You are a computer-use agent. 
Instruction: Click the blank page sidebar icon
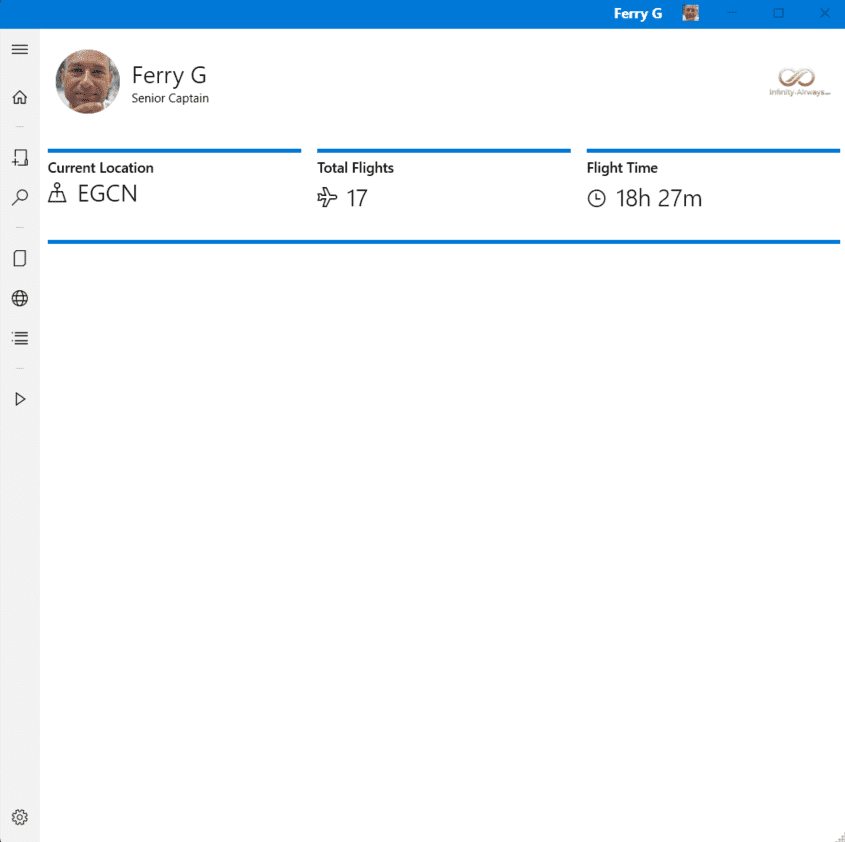pyautogui.click(x=20, y=258)
